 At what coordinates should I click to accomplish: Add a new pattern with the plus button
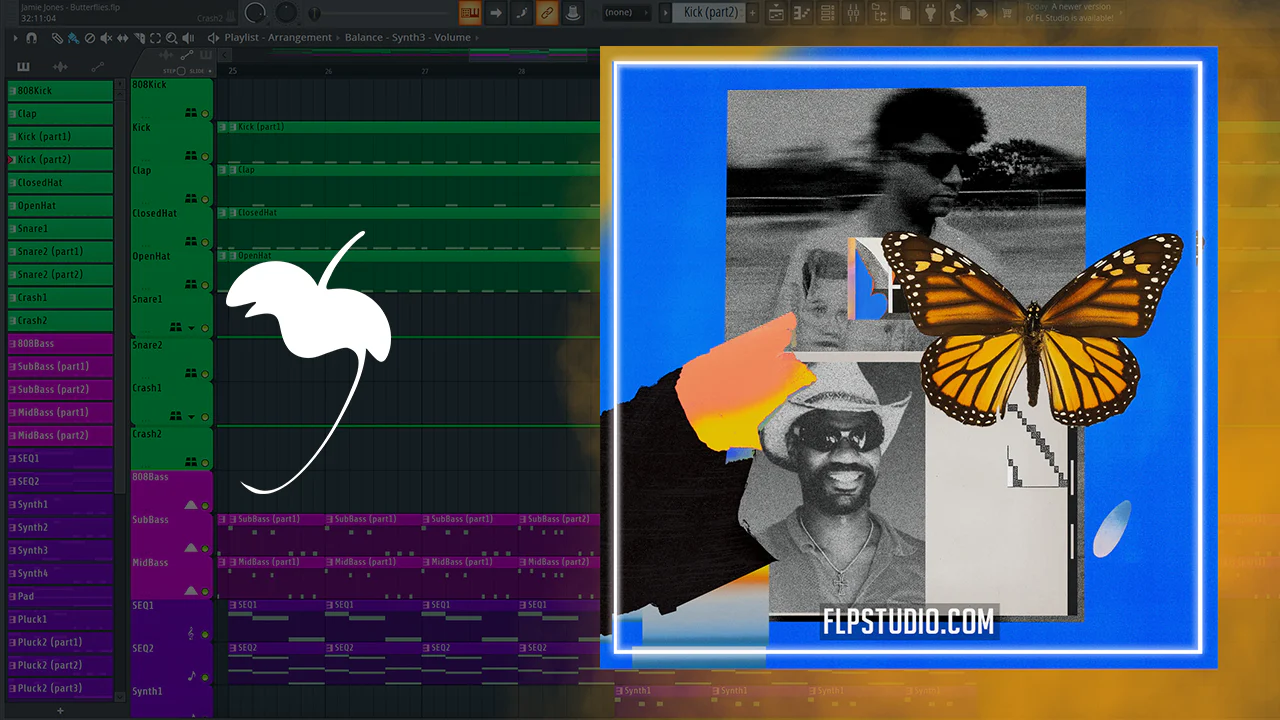tap(753, 13)
